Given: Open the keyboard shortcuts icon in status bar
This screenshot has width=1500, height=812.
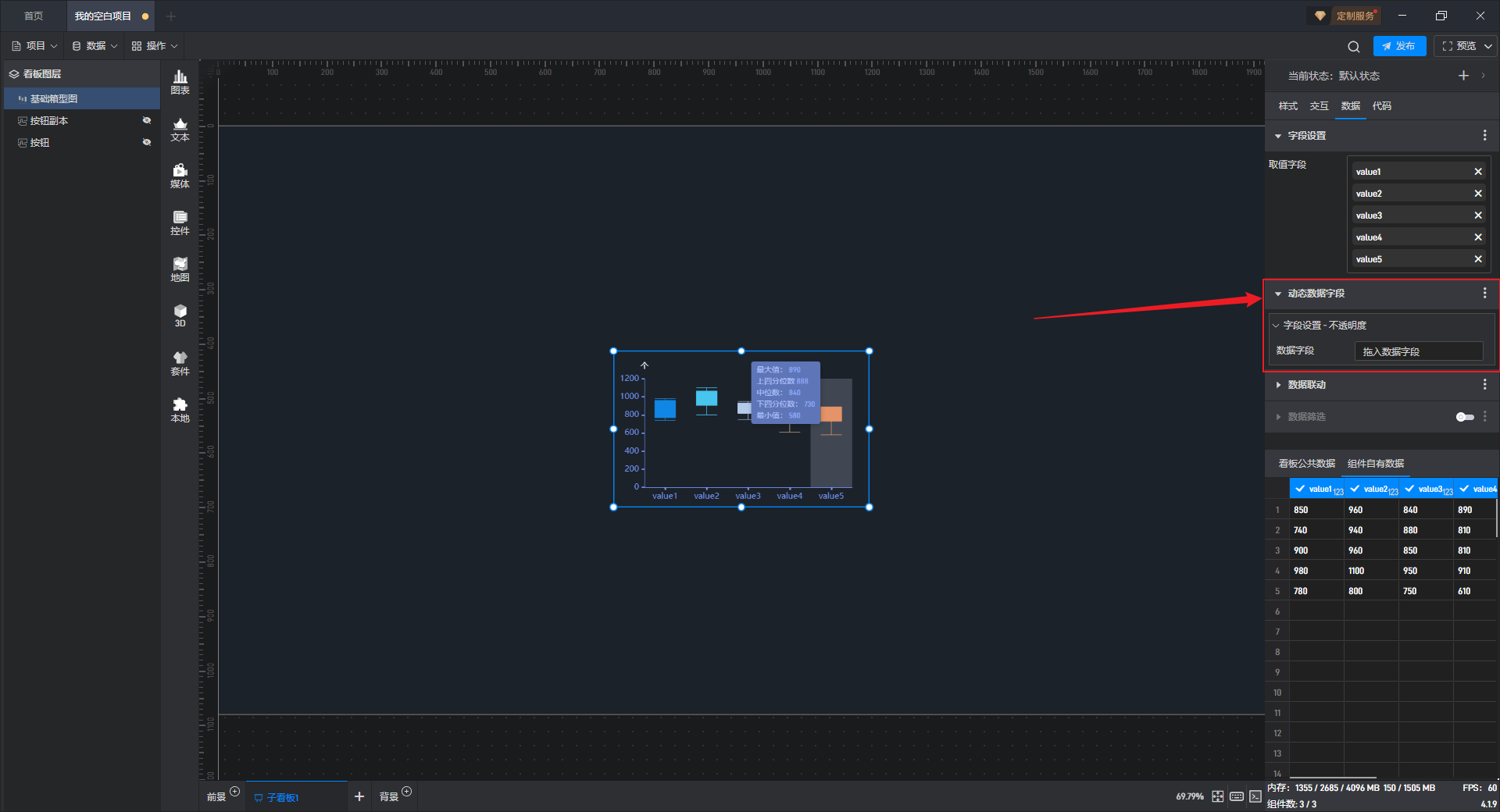Looking at the screenshot, I should pos(1237,796).
